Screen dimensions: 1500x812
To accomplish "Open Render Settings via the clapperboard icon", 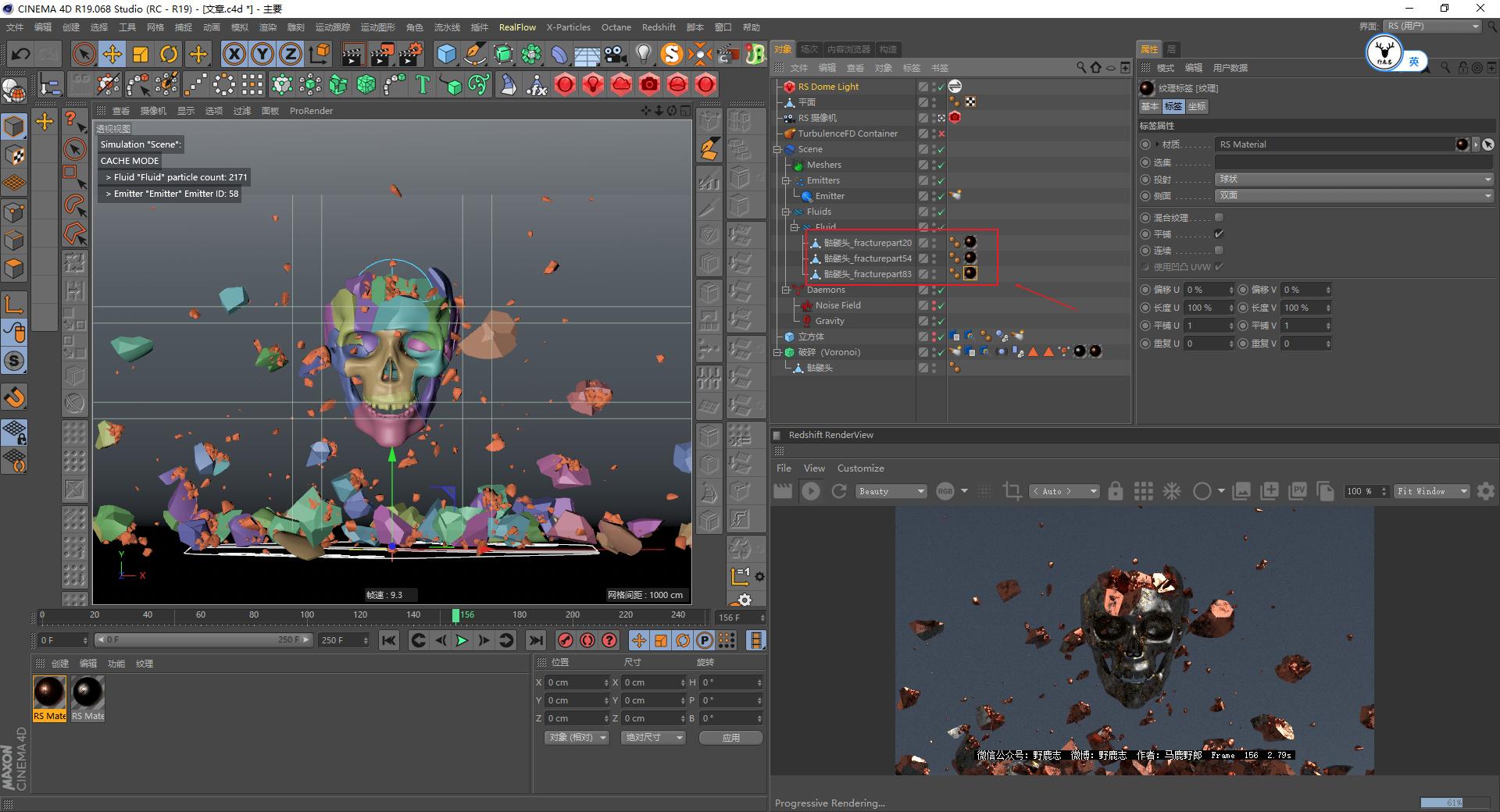I will [408, 54].
